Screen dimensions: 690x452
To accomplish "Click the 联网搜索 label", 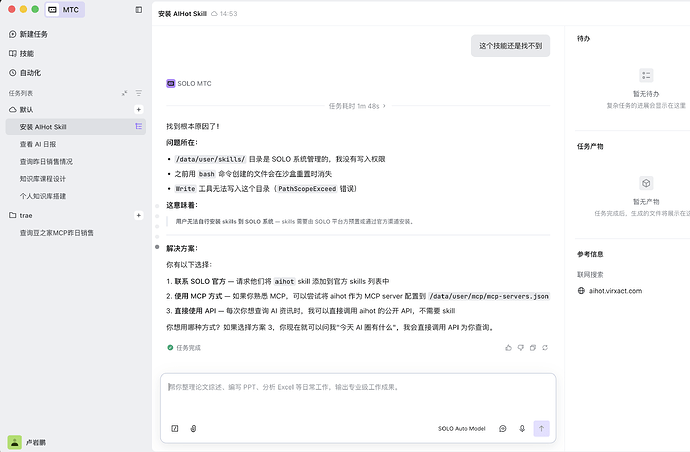I will point(590,275).
